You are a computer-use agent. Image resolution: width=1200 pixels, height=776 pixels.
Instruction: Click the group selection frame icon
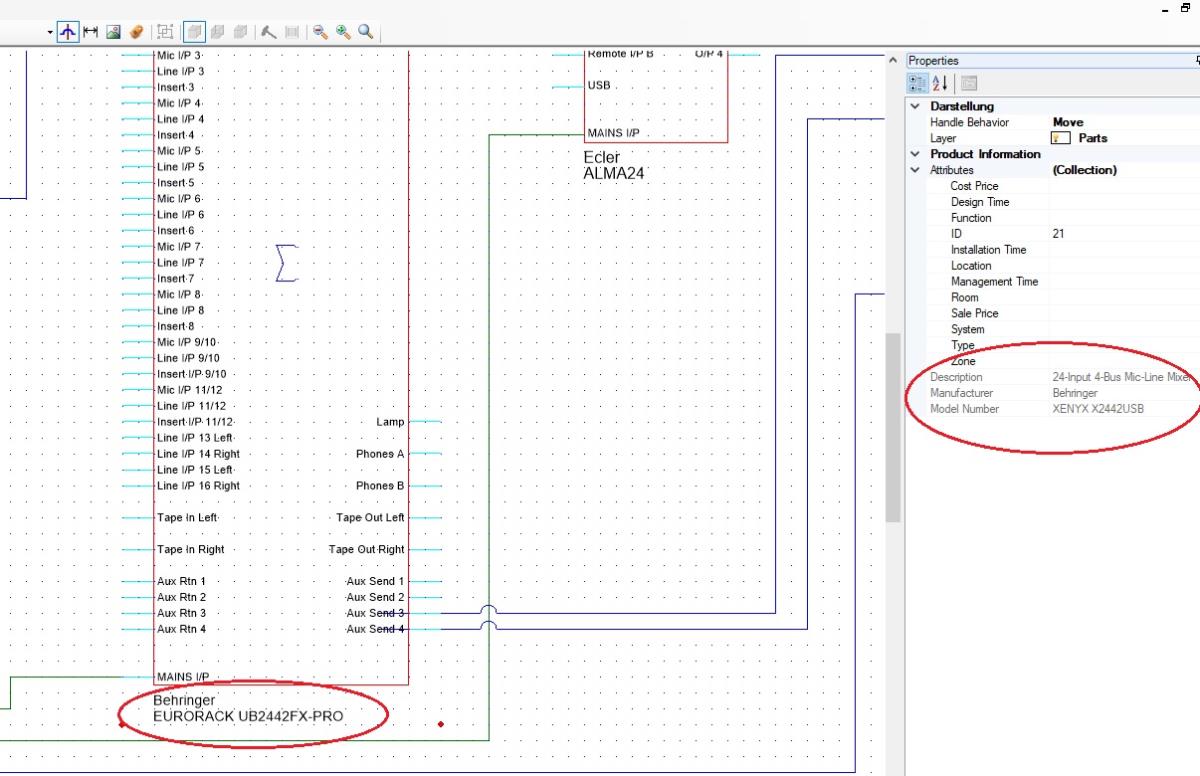click(x=166, y=32)
